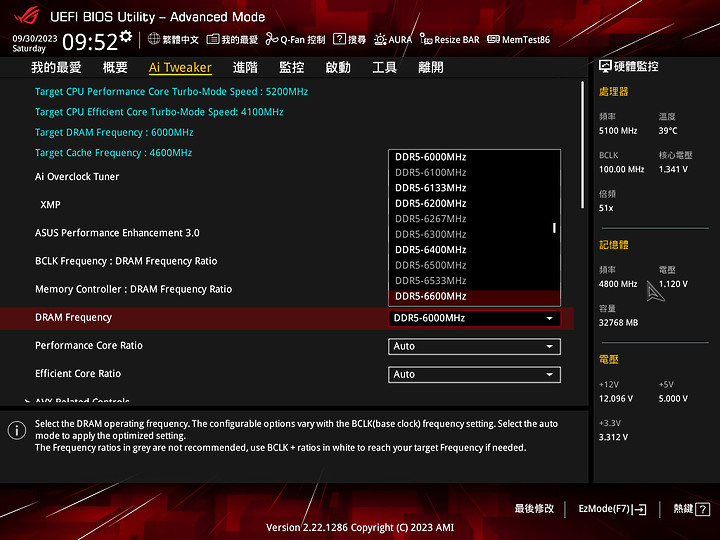Viewport: 720px width, 540px height.
Task: Open the clock settings gear icon
Action: pos(126,36)
